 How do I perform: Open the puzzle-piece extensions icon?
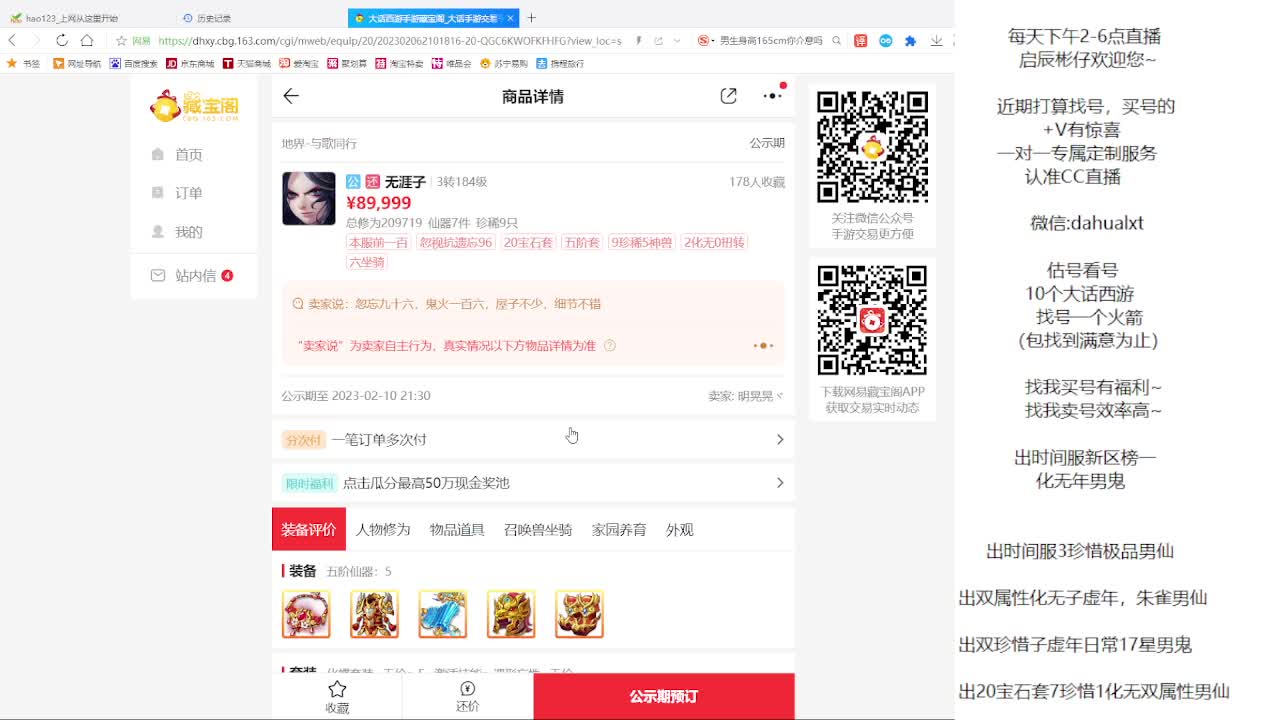click(910, 41)
